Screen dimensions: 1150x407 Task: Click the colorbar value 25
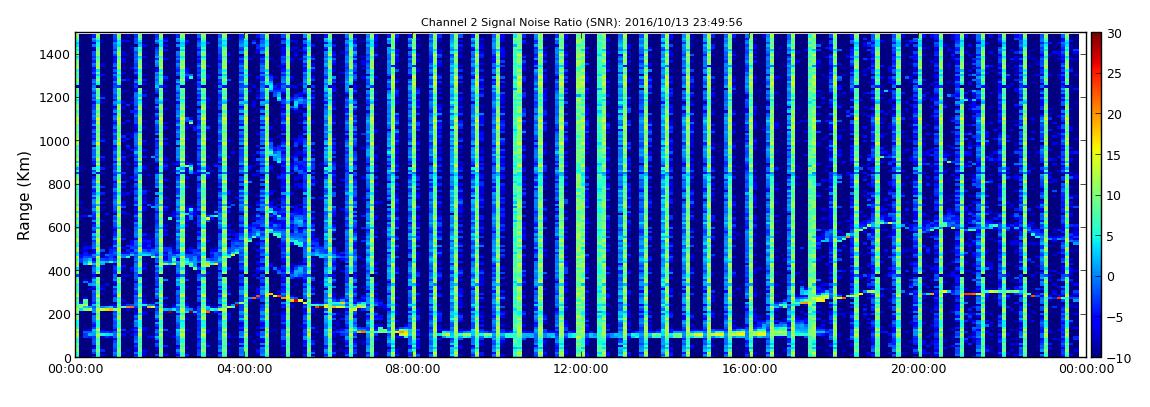pyautogui.click(x=1114, y=74)
